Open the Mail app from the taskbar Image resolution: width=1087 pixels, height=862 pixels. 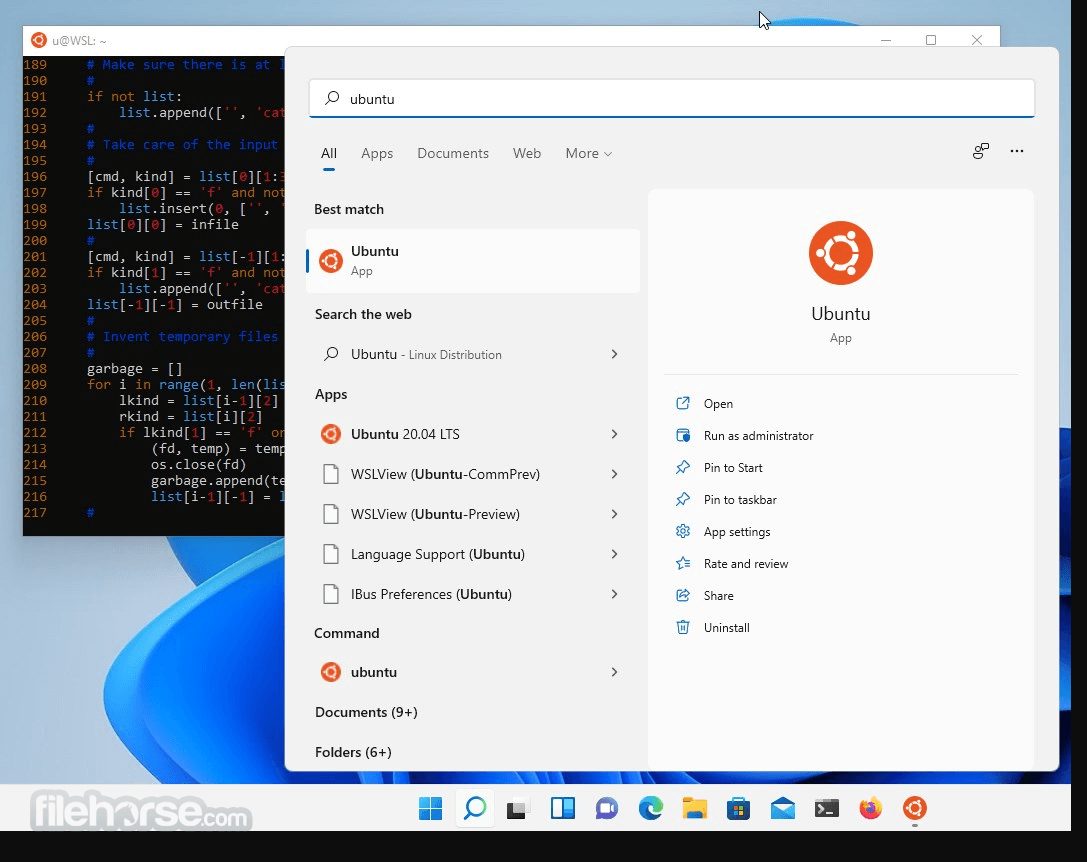click(783, 809)
